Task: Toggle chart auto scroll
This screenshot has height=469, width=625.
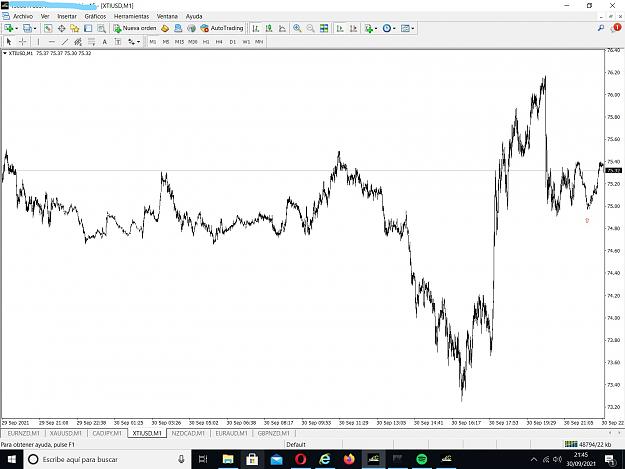Action: (x=340, y=28)
